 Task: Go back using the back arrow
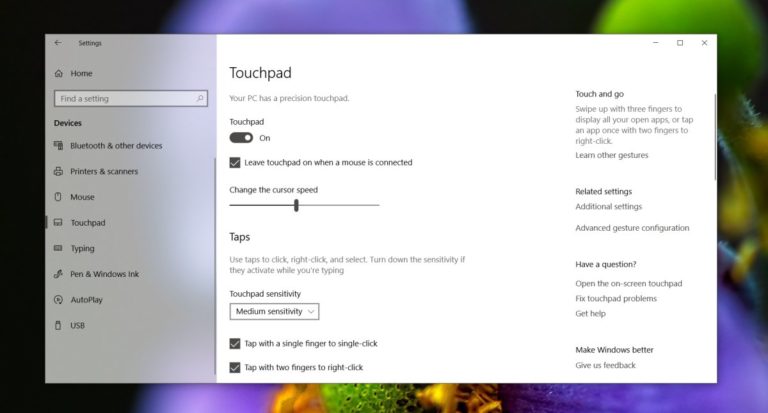[x=58, y=43]
